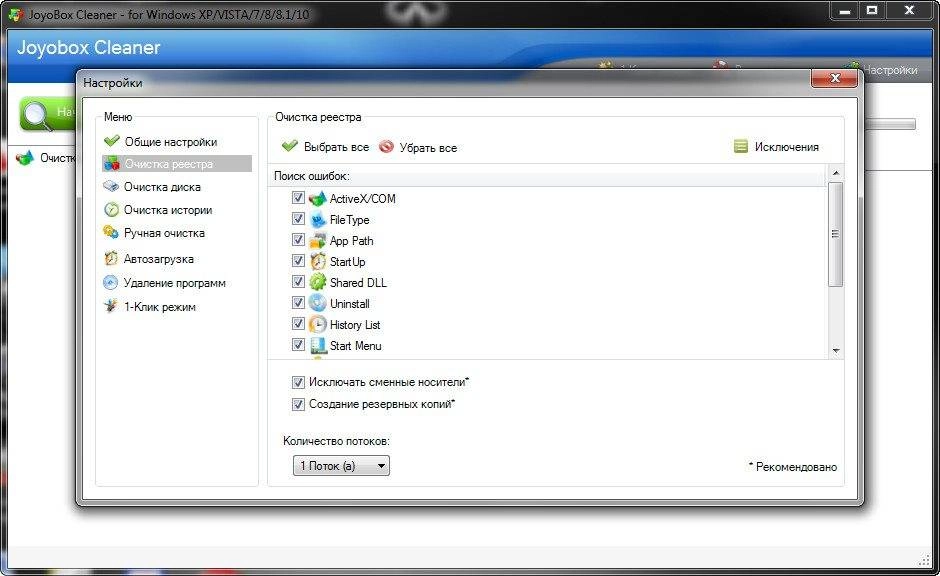This screenshot has width=940, height=576.
Task: Click the wand icon beside 1-Клик режим
Action: click(x=111, y=306)
